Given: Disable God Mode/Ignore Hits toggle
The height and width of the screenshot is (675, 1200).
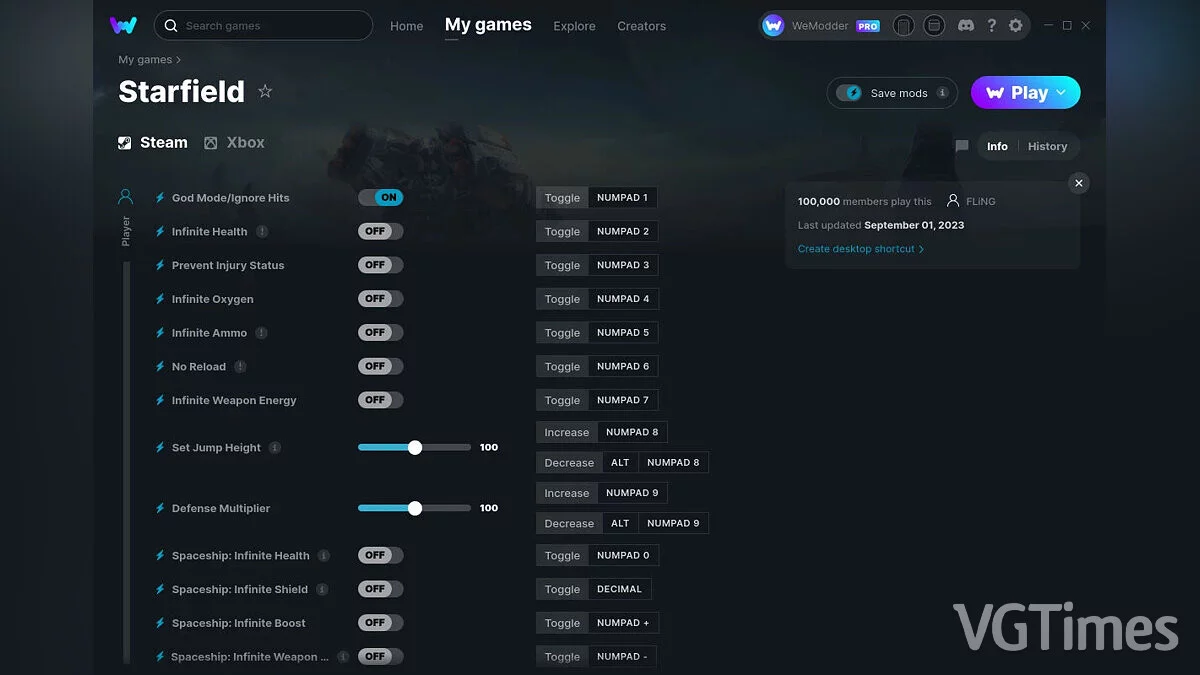Looking at the screenshot, I should click(x=381, y=198).
